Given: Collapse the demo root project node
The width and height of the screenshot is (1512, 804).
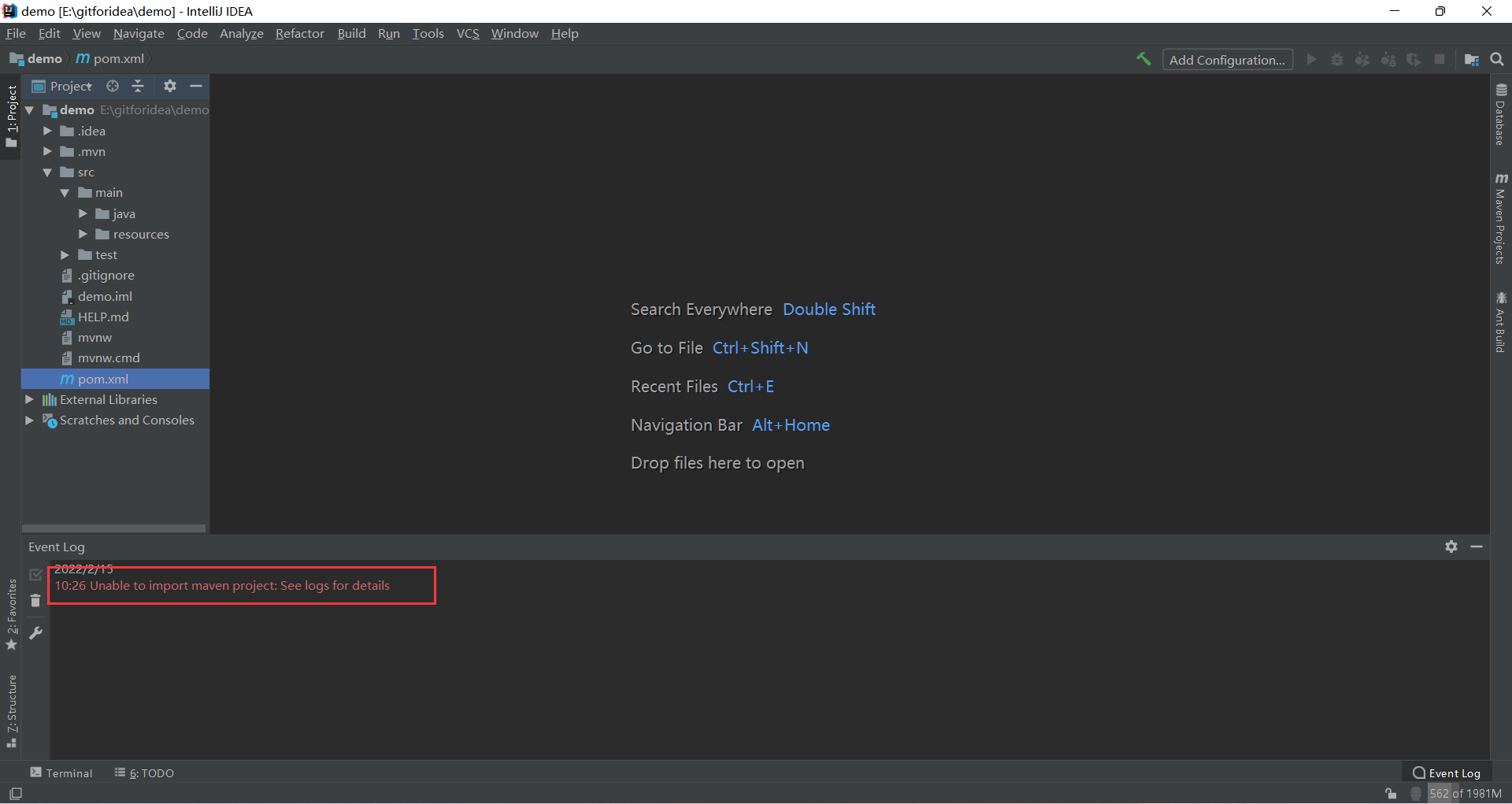Looking at the screenshot, I should coord(30,110).
